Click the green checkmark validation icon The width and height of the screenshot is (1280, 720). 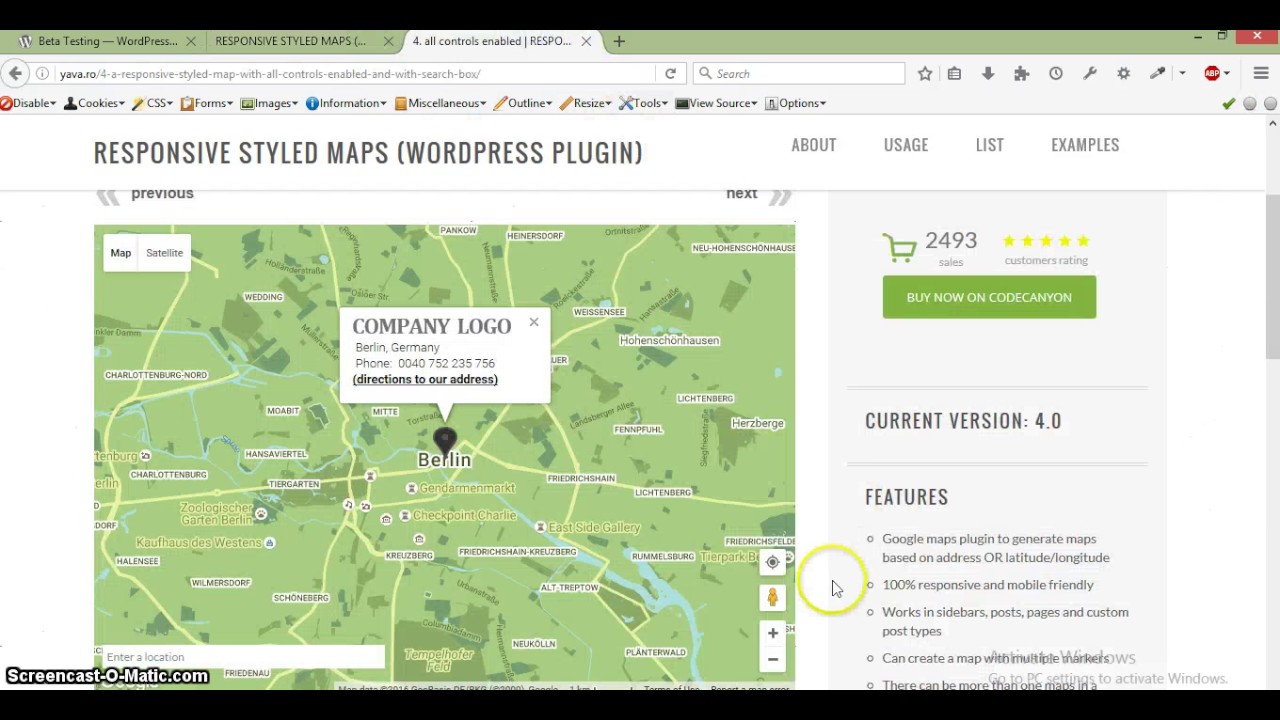pos(1228,103)
